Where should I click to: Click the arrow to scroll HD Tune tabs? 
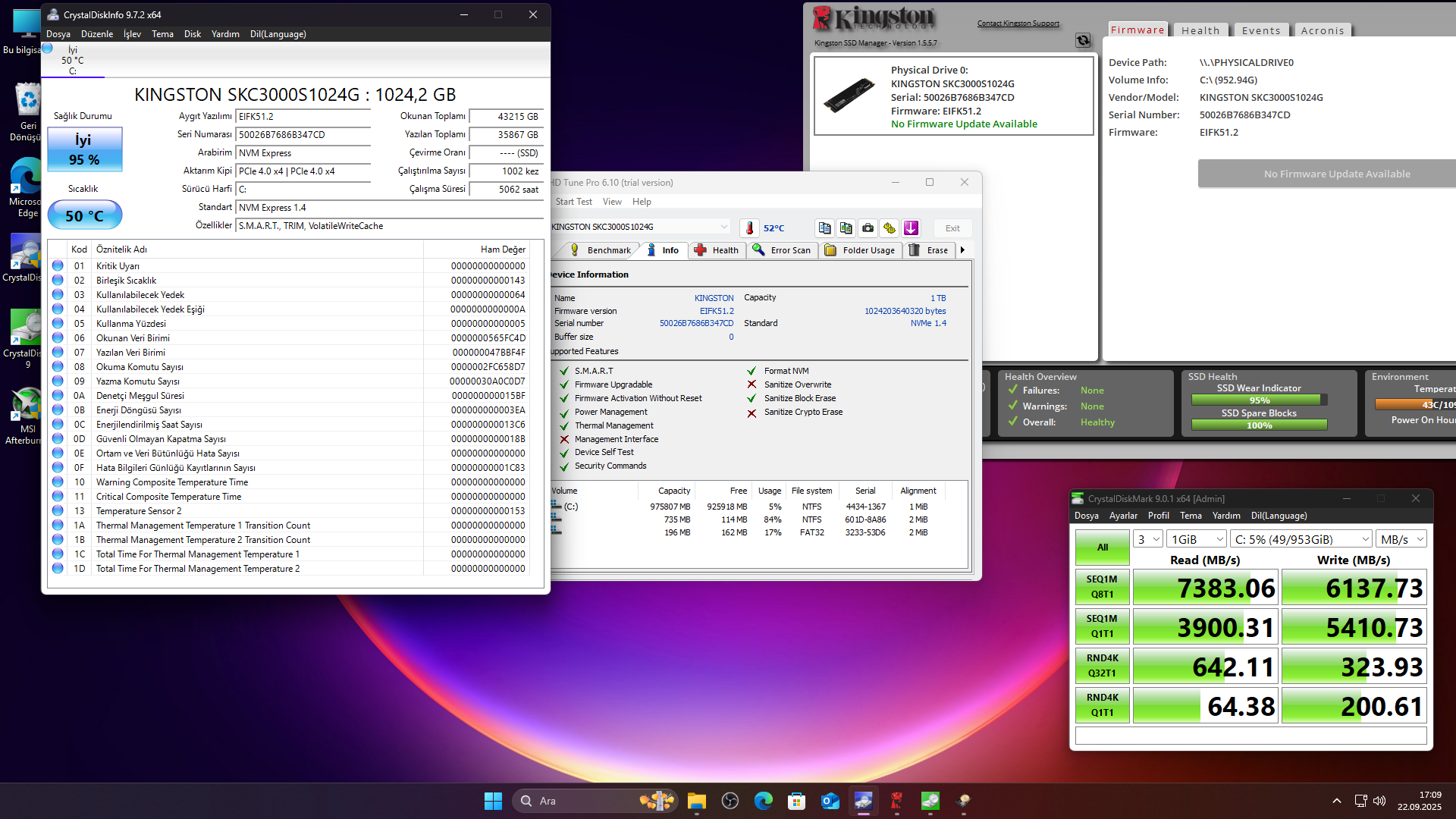tap(962, 250)
